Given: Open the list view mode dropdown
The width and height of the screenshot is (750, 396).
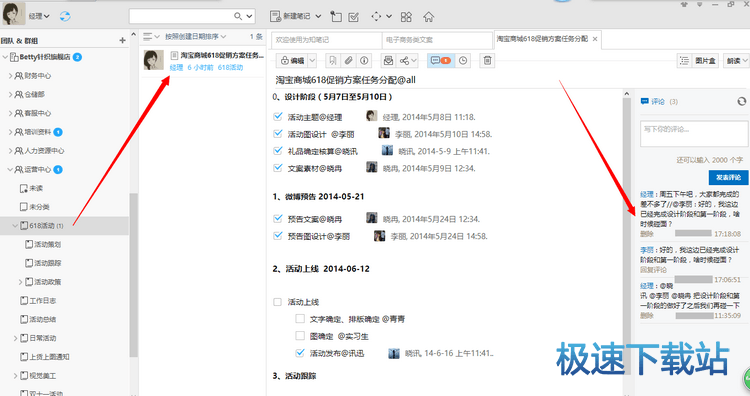Looking at the screenshot, I should point(151,36).
